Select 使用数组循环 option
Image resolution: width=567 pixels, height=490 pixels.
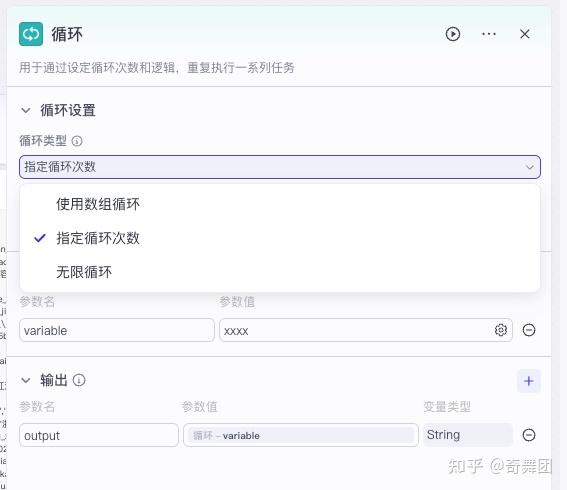coord(280,204)
